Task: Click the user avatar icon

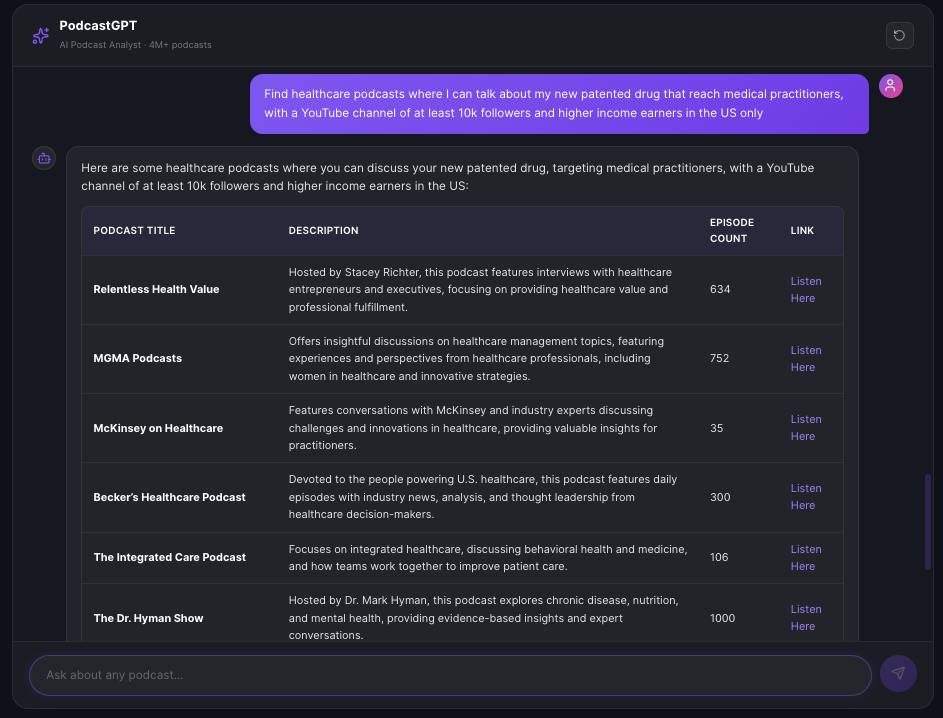Action: pyautogui.click(x=890, y=86)
